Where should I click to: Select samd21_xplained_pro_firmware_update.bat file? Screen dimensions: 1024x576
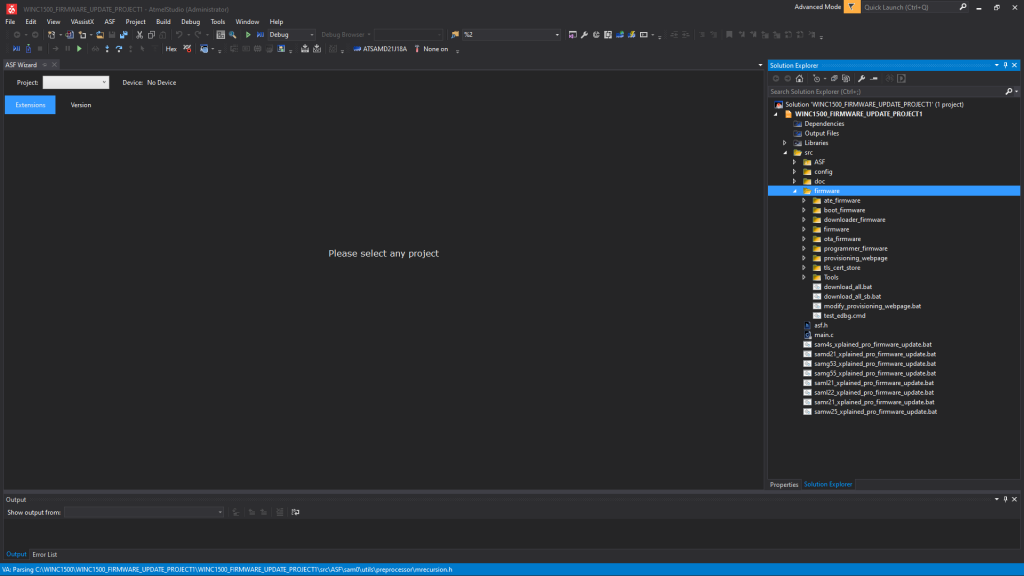point(874,354)
